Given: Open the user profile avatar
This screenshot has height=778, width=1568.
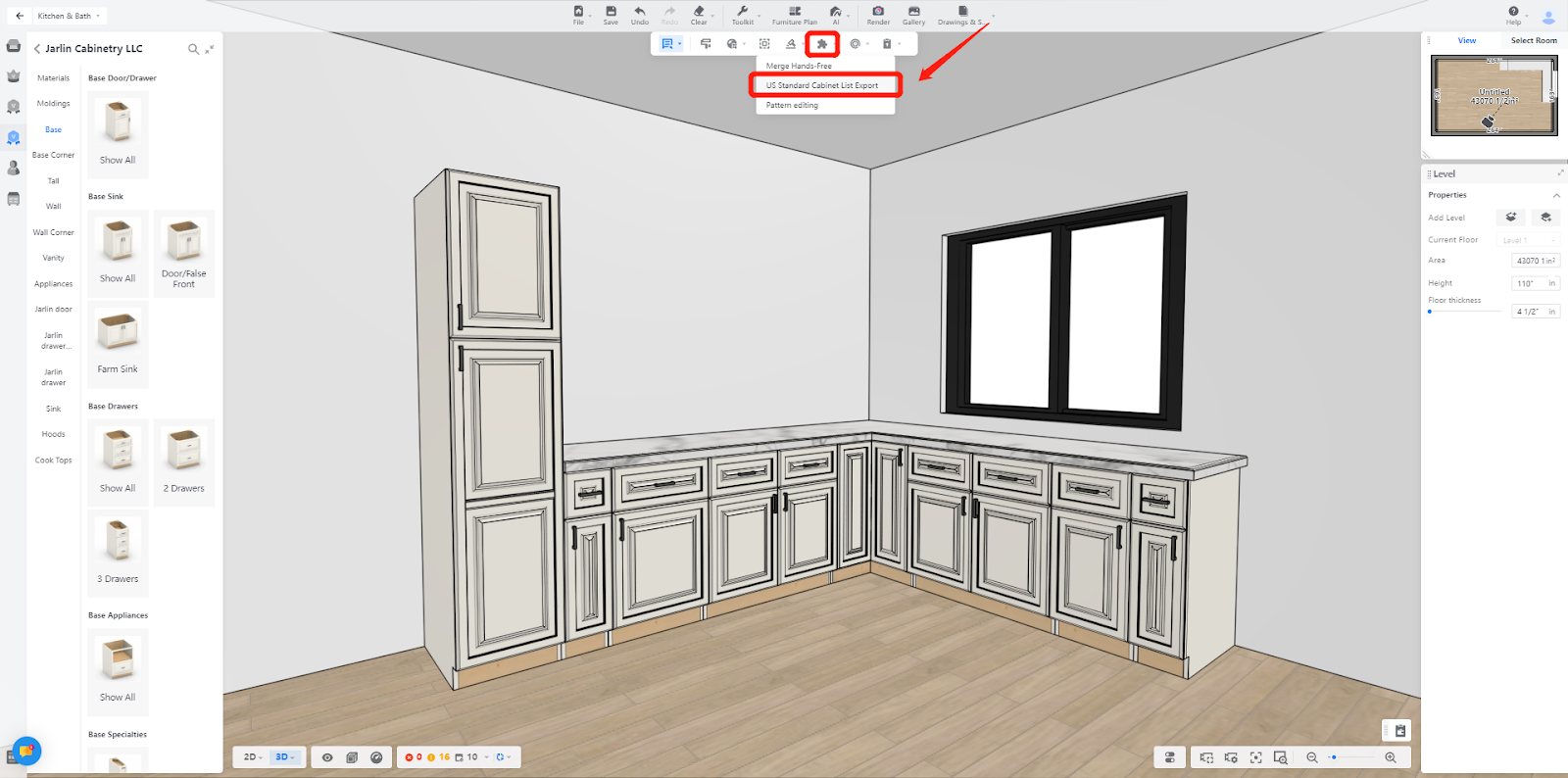Looking at the screenshot, I should (1548, 17).
